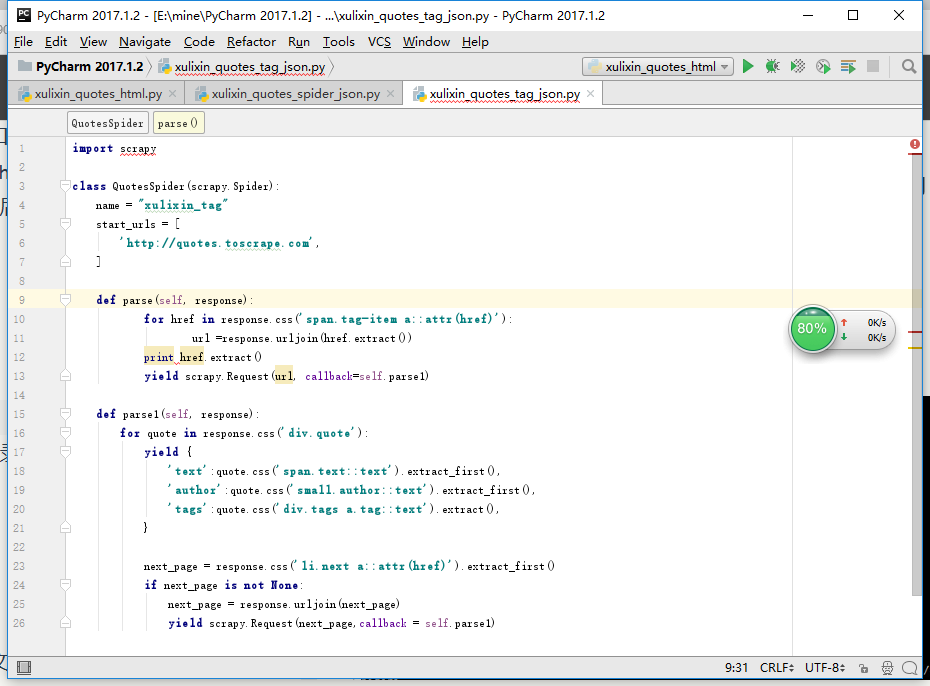Open the Window menu
The image size is (930, 686).
(426, 42)
